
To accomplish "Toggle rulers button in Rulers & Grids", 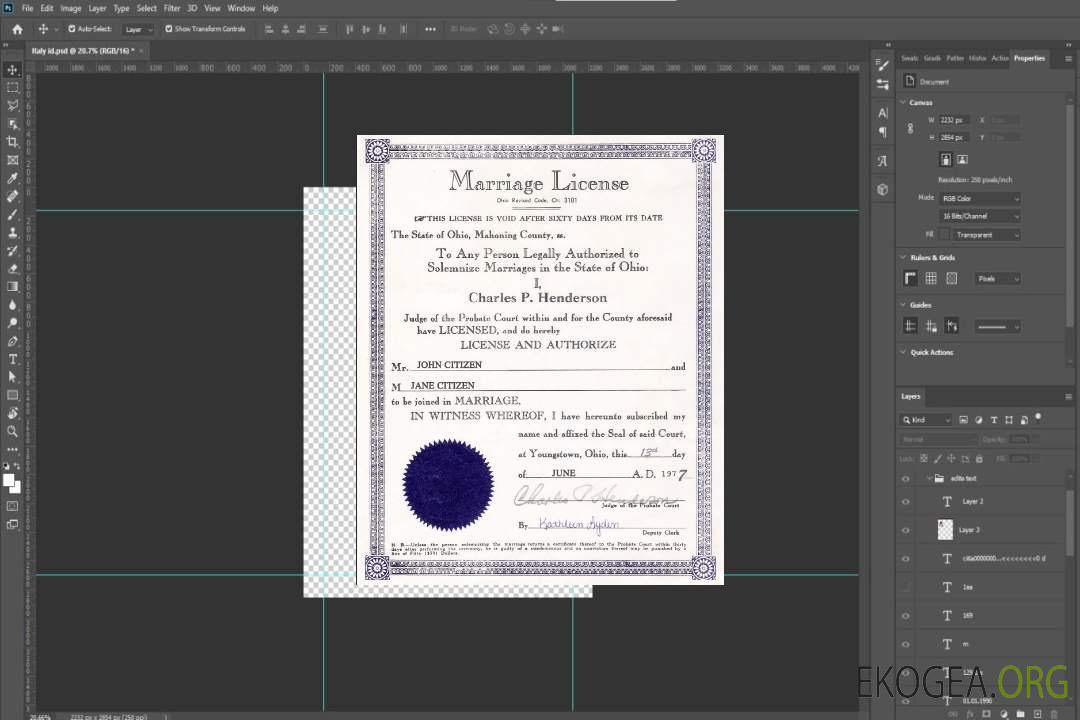I will click(x=911, y=278).
